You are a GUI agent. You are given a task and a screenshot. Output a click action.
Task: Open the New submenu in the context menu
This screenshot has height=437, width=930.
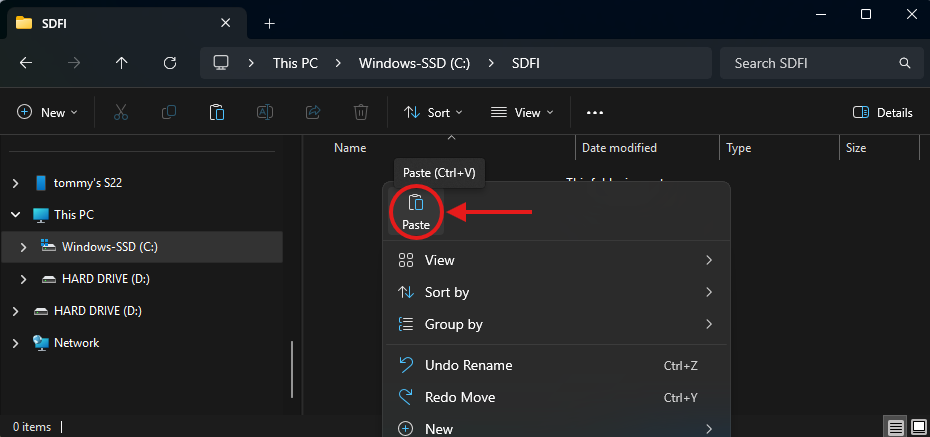click(x=556, y=428)
